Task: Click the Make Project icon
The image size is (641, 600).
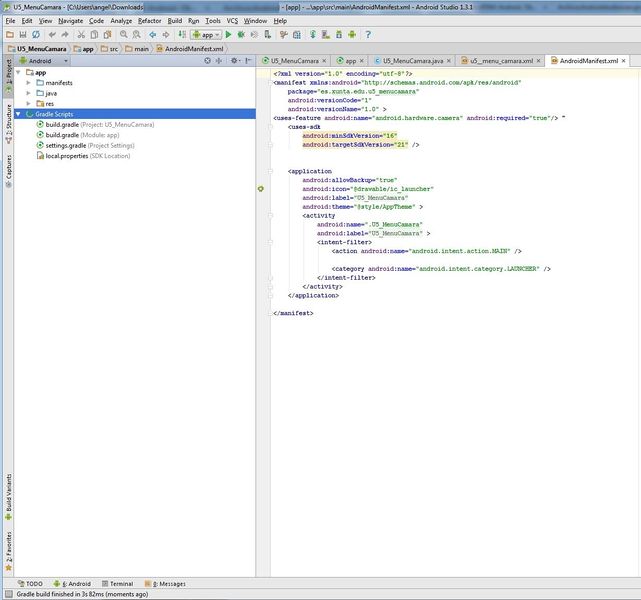Action: (x=182, y=35)
